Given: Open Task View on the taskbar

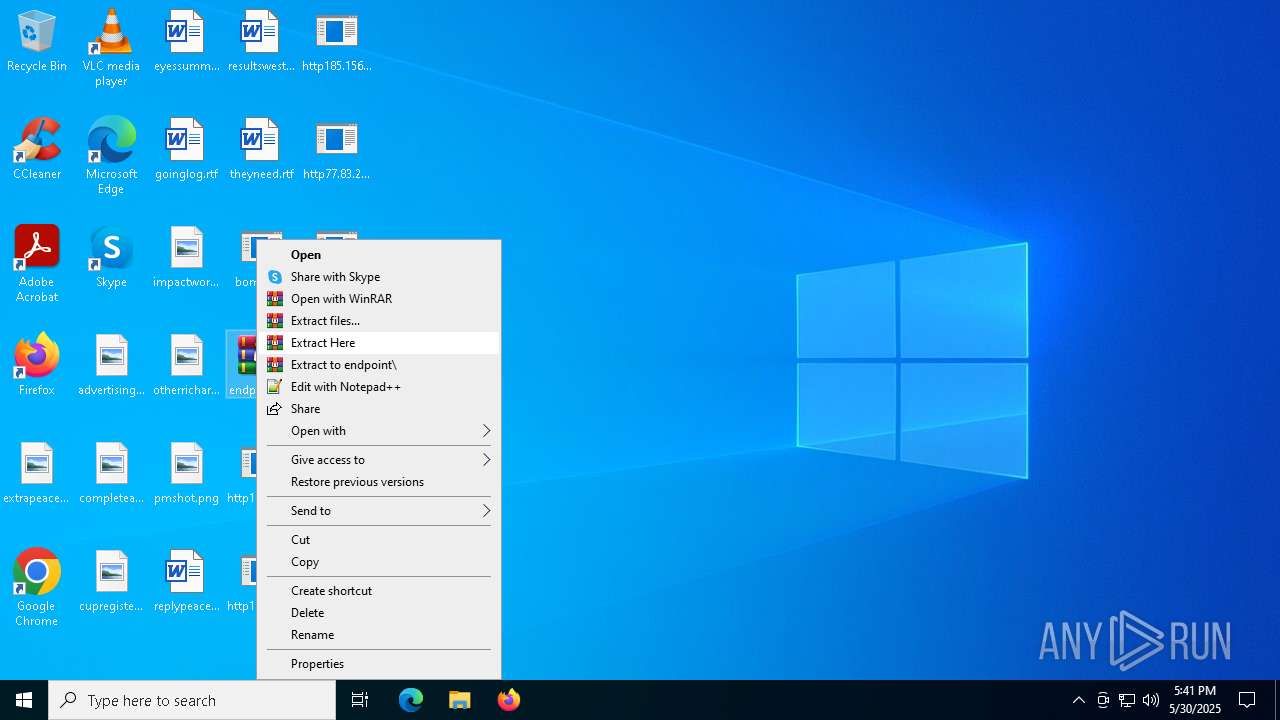Looking at the screenshot, I should point(360,700).
